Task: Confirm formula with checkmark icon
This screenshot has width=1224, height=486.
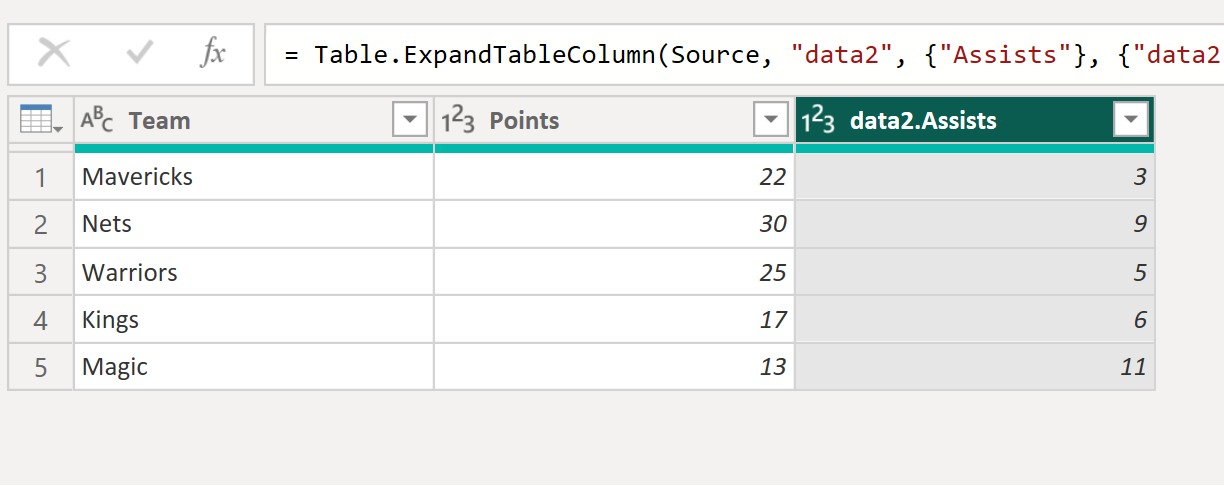Action: (x=140, y=53)
